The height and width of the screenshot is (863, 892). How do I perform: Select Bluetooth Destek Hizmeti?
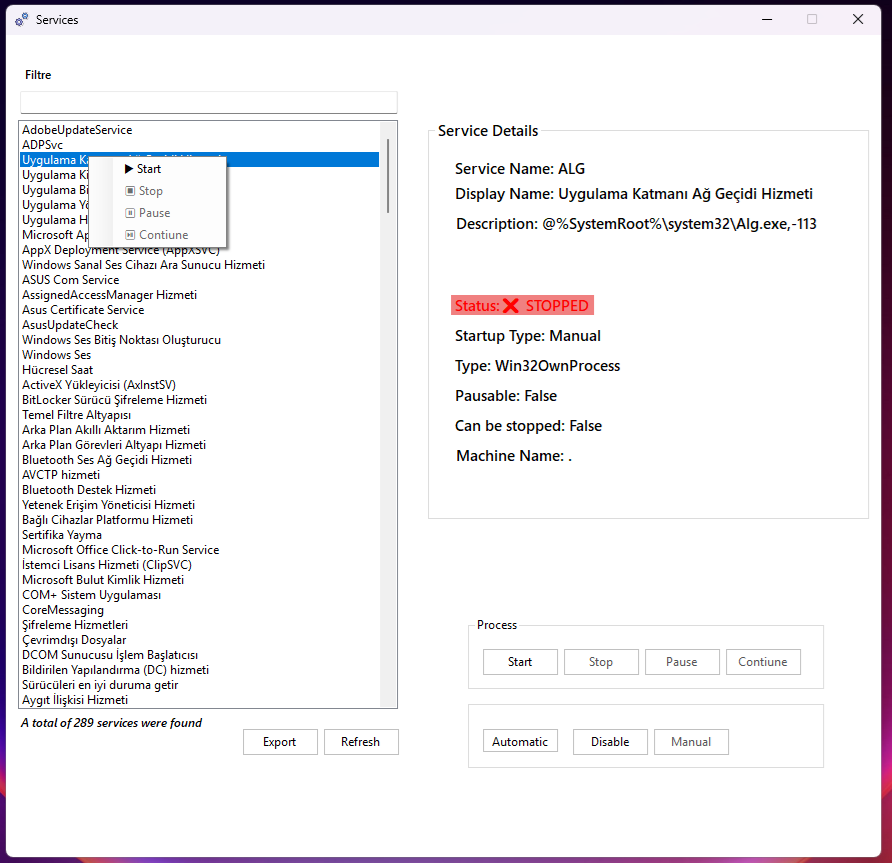click(x=200, y=490)
